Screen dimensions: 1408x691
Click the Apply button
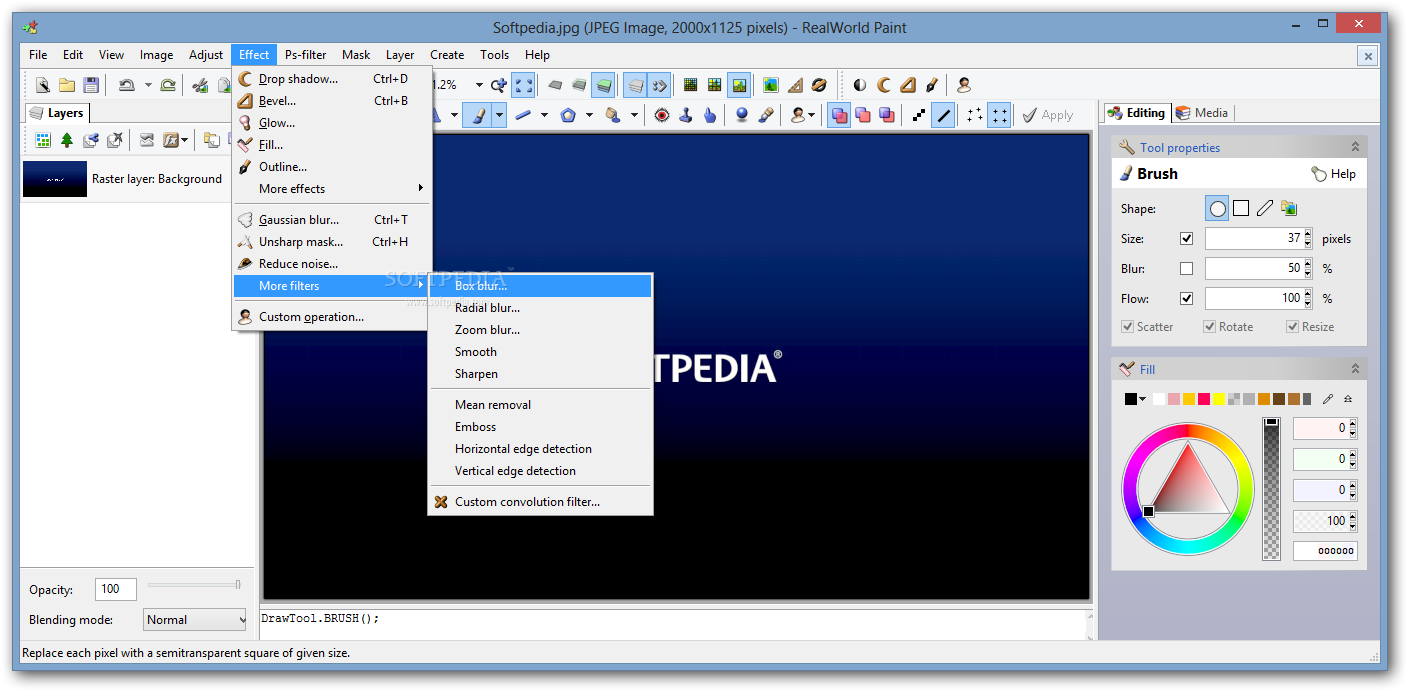[x=1047, y=115]
